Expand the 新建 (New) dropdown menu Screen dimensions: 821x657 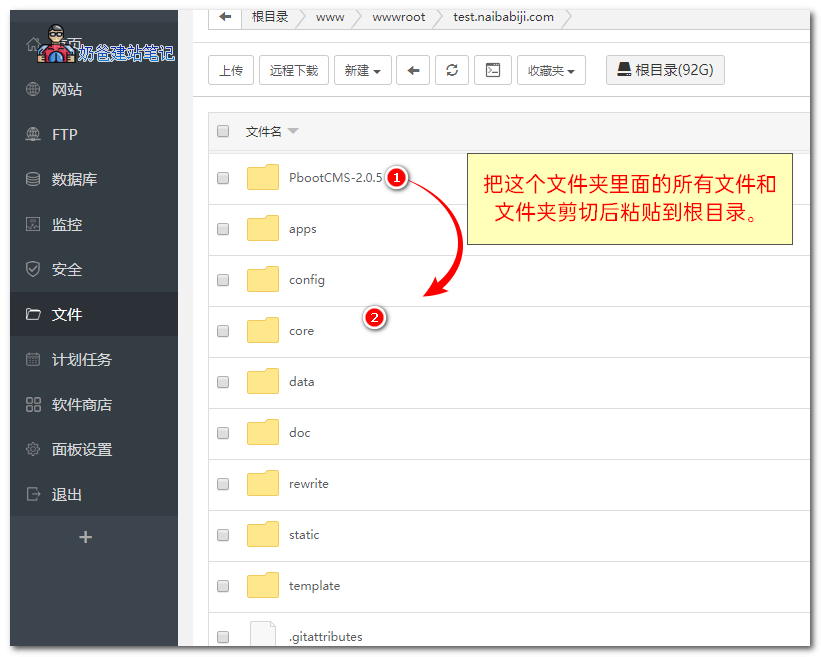(362, 70)
